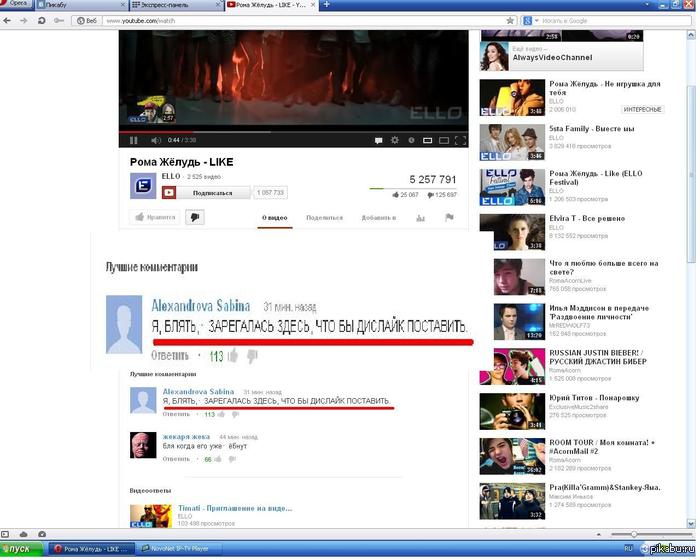Screen dimensions: 700x560
Task: Select the Рома Жёлудь - LIKE taskbar button
Action: pyautogui.click(x=92, y=548)
